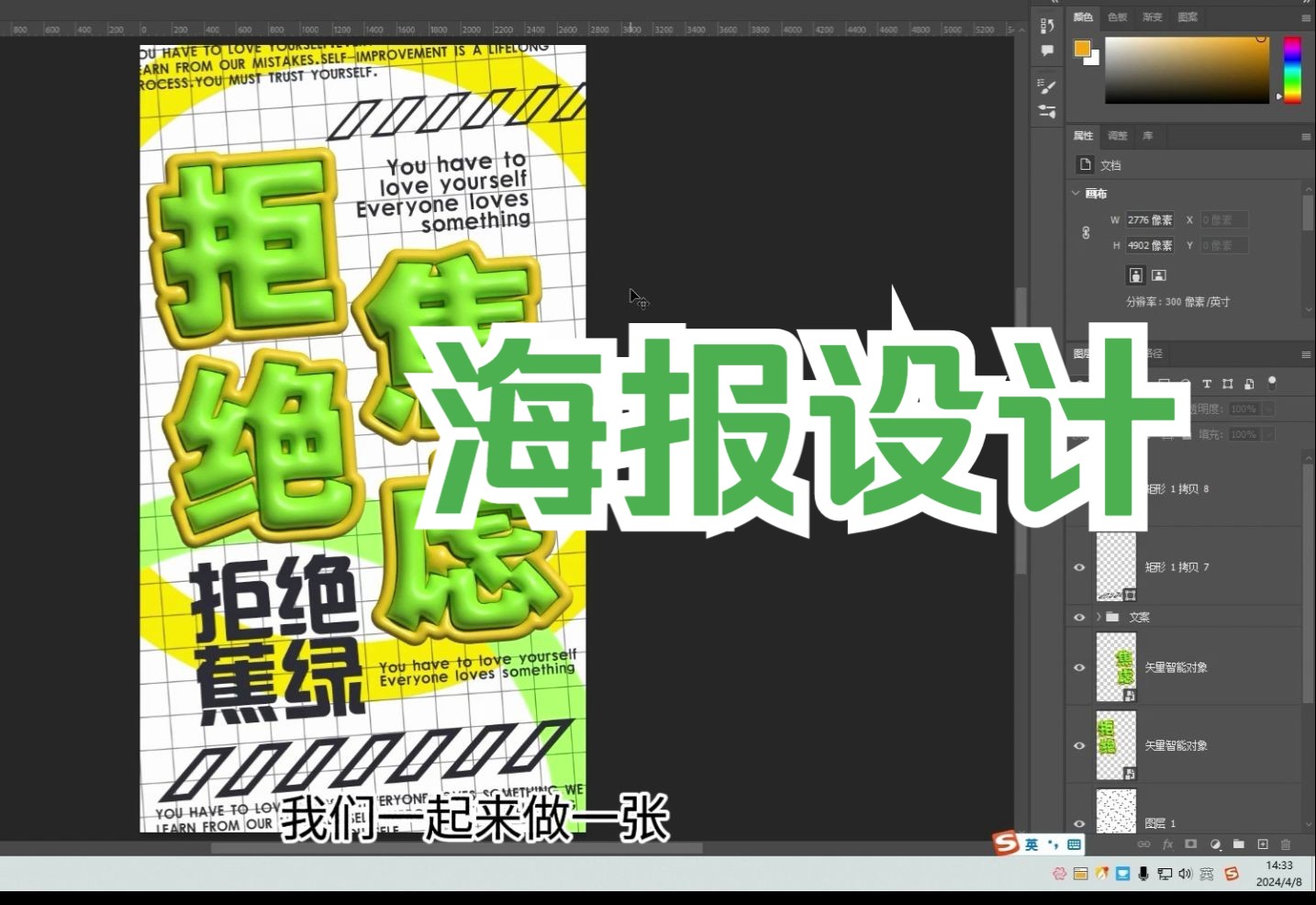
Task: Click the 矩形 1 拷贝 7 thumbnail
Action: (x=1117, y=567)
